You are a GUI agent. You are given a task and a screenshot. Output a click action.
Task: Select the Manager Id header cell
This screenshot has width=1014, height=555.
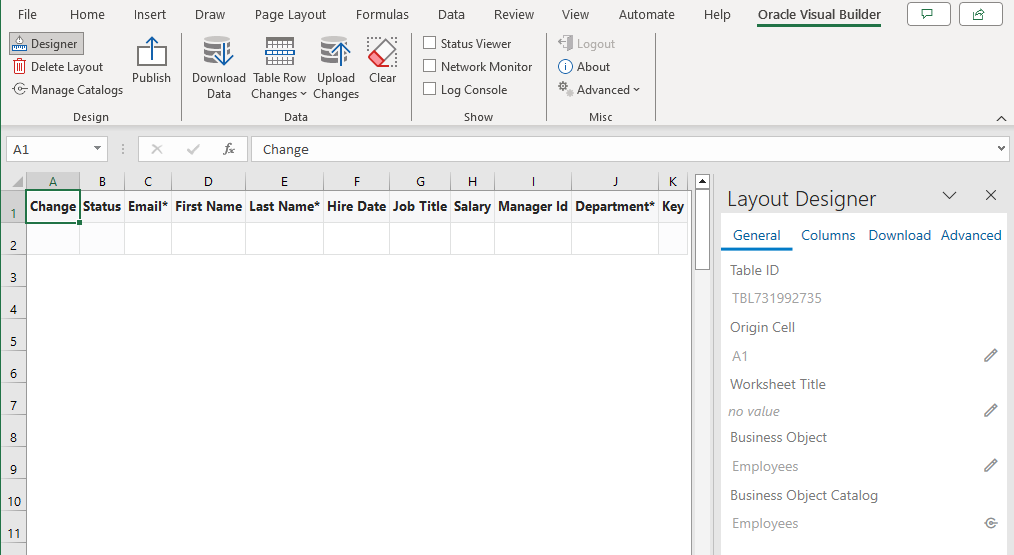533,206
